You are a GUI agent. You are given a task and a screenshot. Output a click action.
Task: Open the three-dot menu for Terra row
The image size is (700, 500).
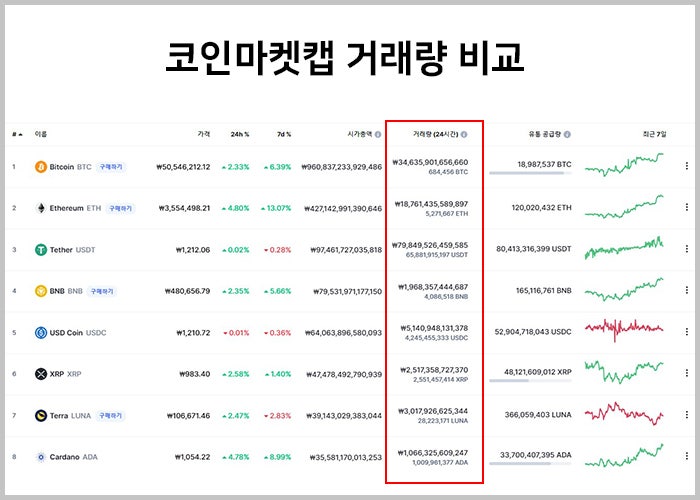[687, 415]
